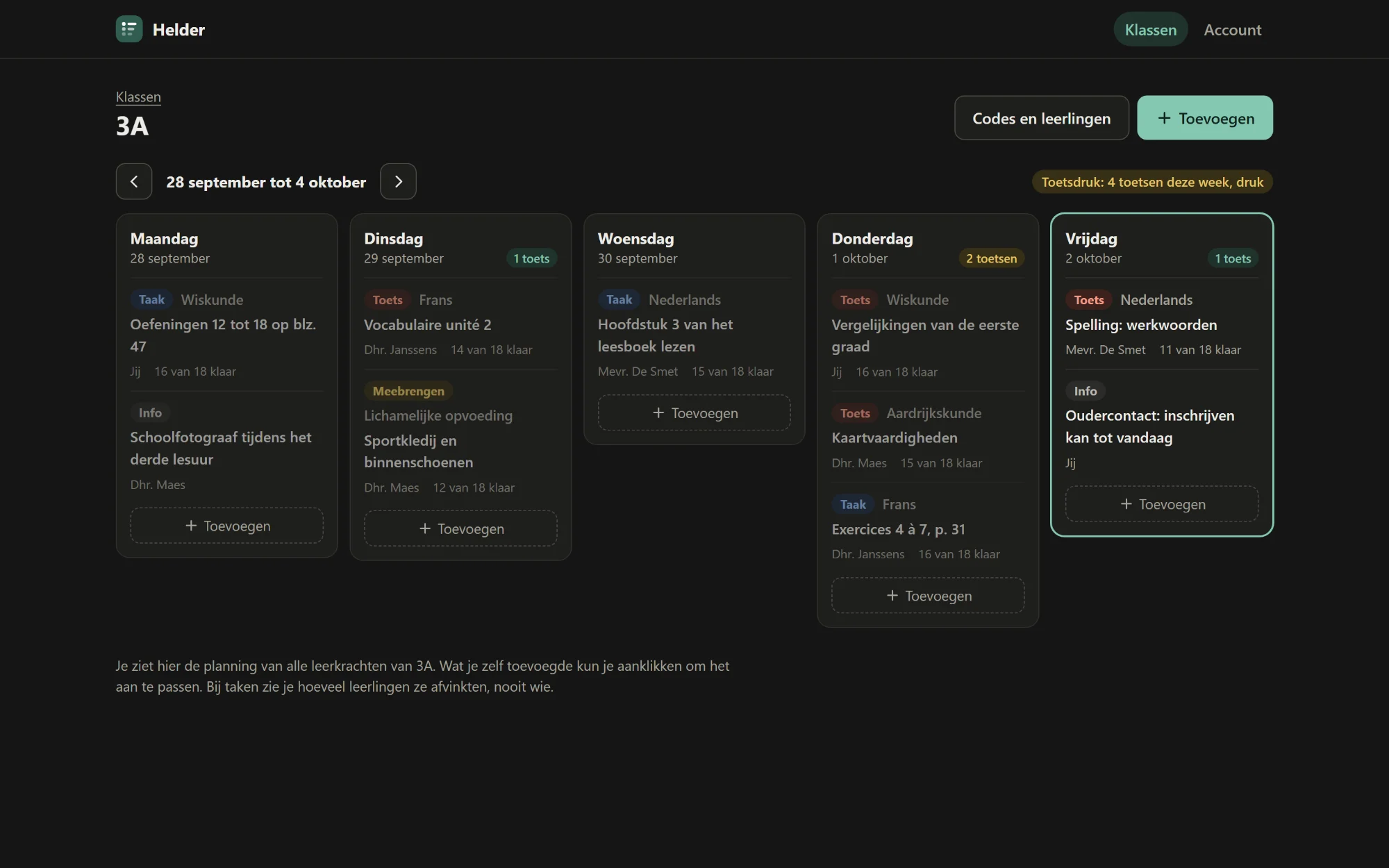Click the Maandag day heading
The width and height of the screenshot is (1389, 868).
(x=165, y=238)
